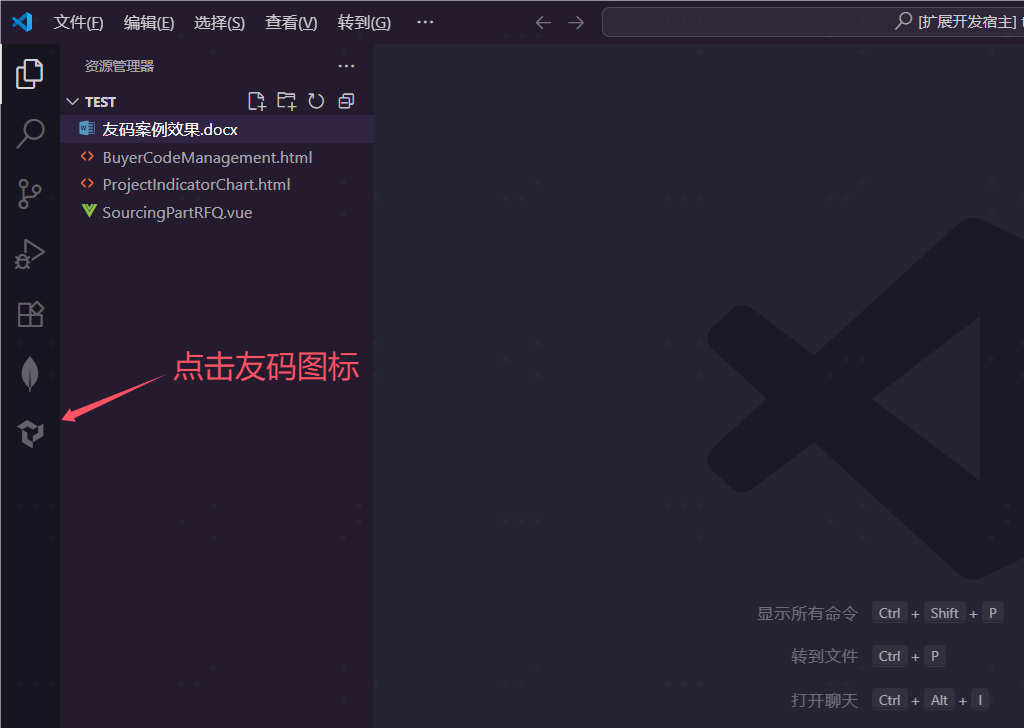This screenshot has height=728, width=1024.
Task: Open 友码案例效果.docx file
Action: [x=170, y=129]
